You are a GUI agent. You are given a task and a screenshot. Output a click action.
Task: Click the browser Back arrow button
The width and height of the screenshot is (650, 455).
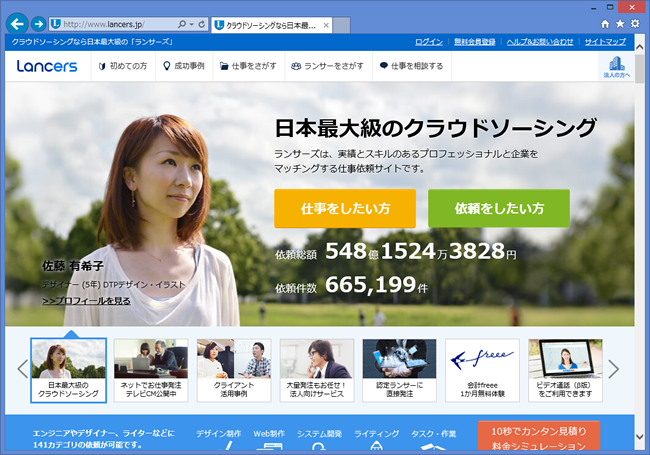click(16, 23)
